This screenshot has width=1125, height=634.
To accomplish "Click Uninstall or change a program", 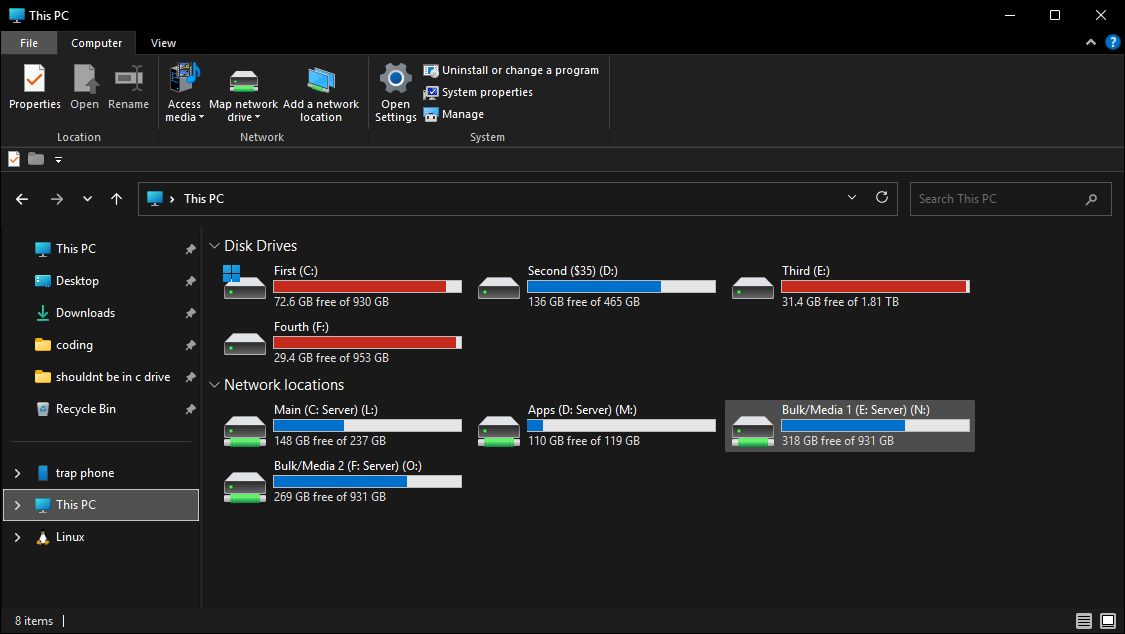I will (x=511, y=70).
